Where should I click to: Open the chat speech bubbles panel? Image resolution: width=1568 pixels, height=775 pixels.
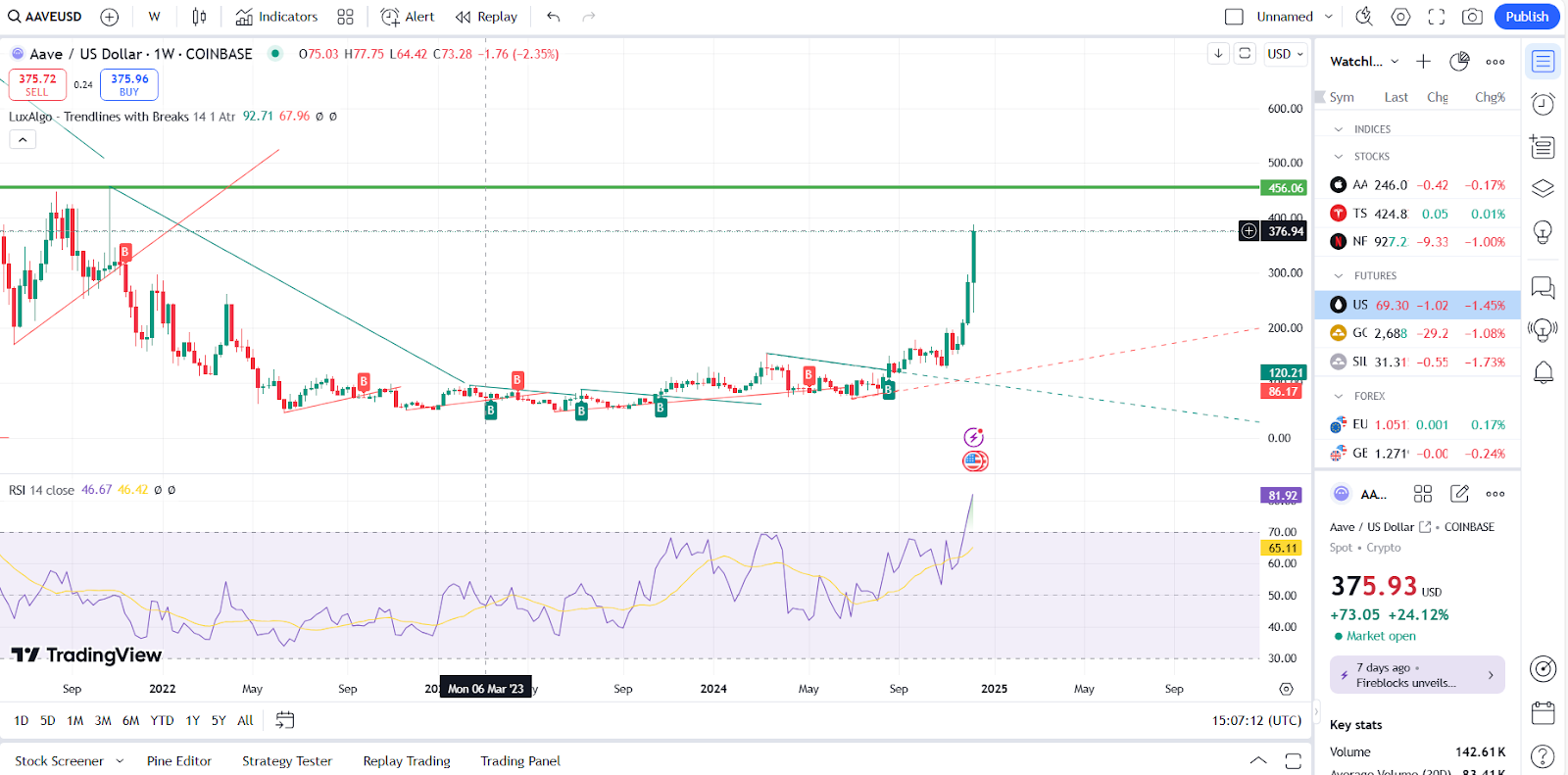tap(1543, 287)
